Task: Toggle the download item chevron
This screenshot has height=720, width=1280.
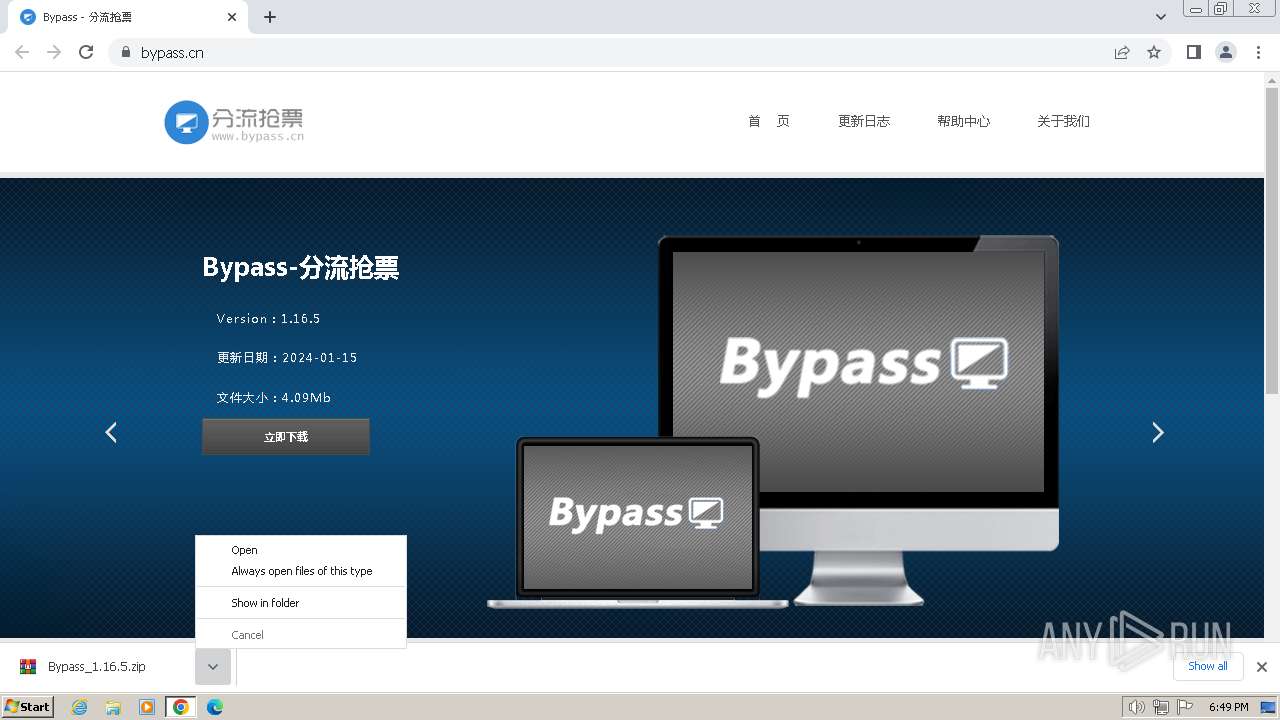Action: pos(213,667)
